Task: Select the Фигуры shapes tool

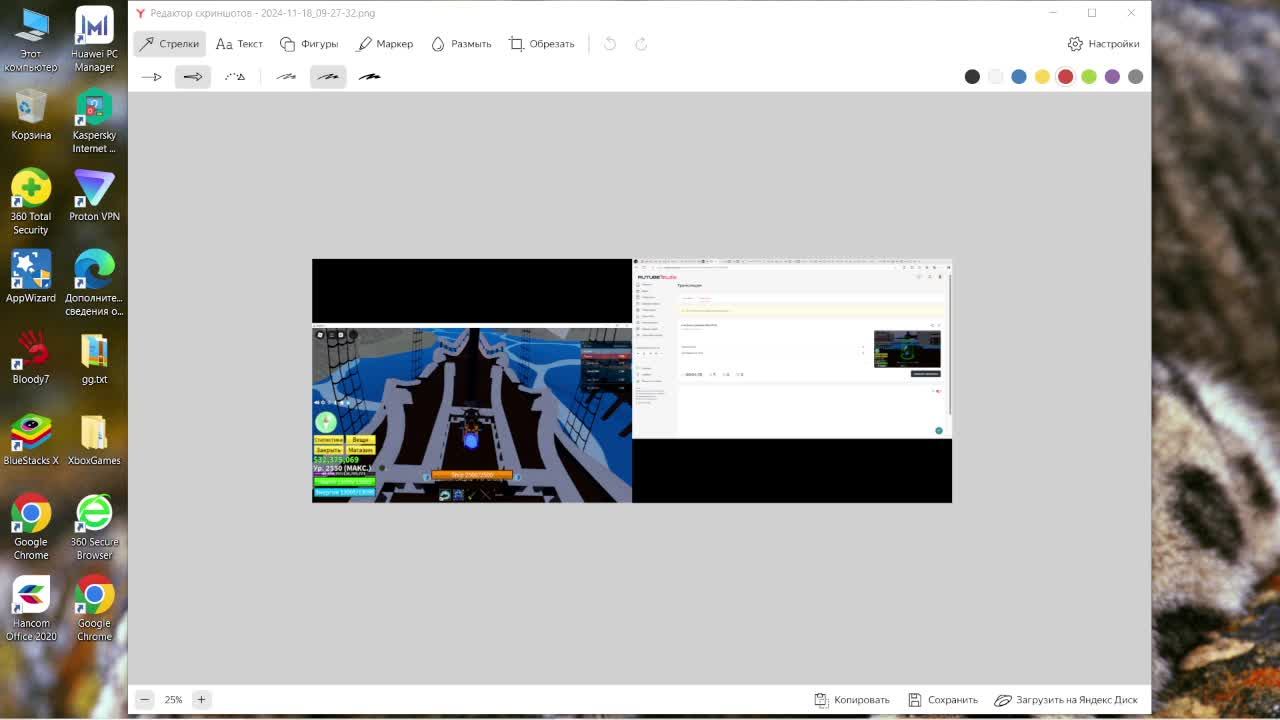Action: [309, 44]
